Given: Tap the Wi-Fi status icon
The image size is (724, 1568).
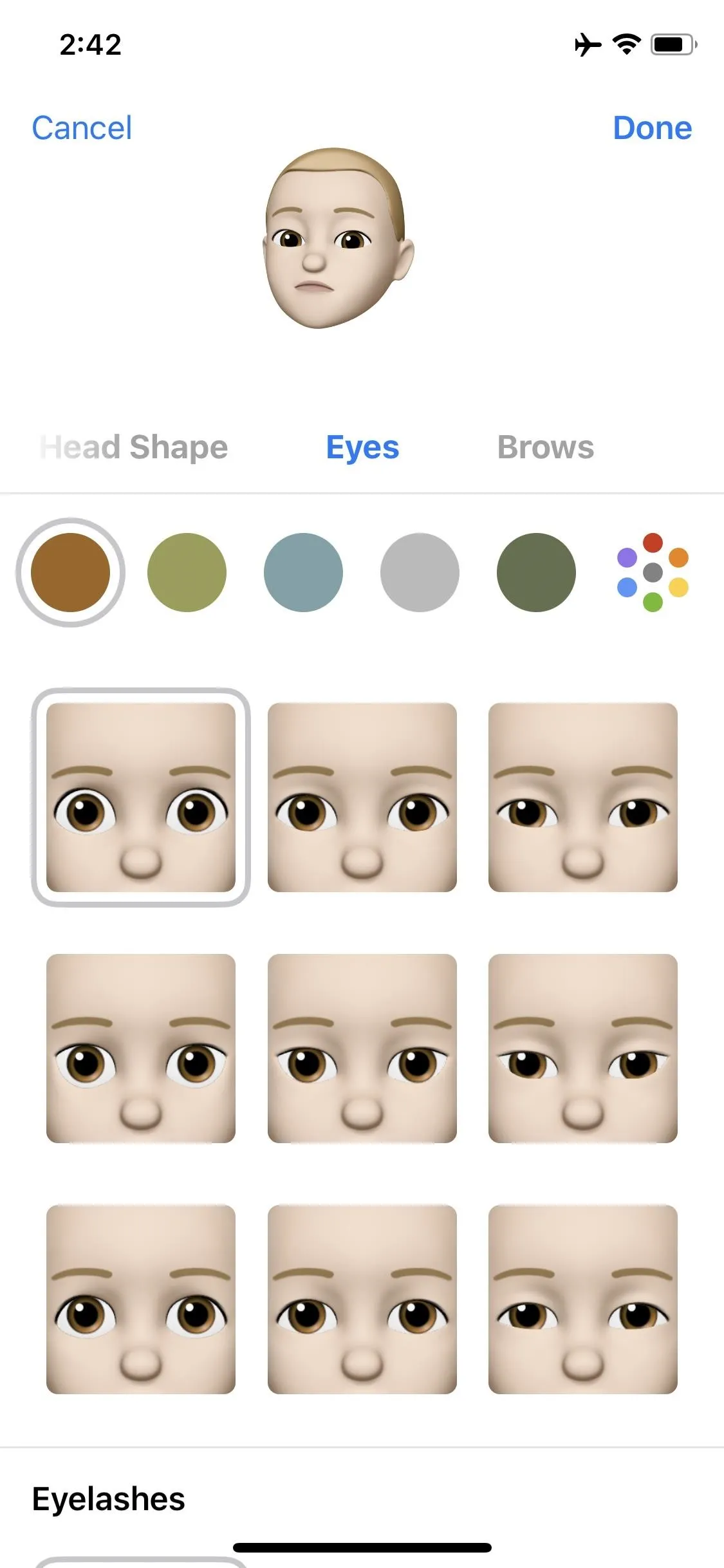Looking at the screenshot, I should tap(626, 44).
